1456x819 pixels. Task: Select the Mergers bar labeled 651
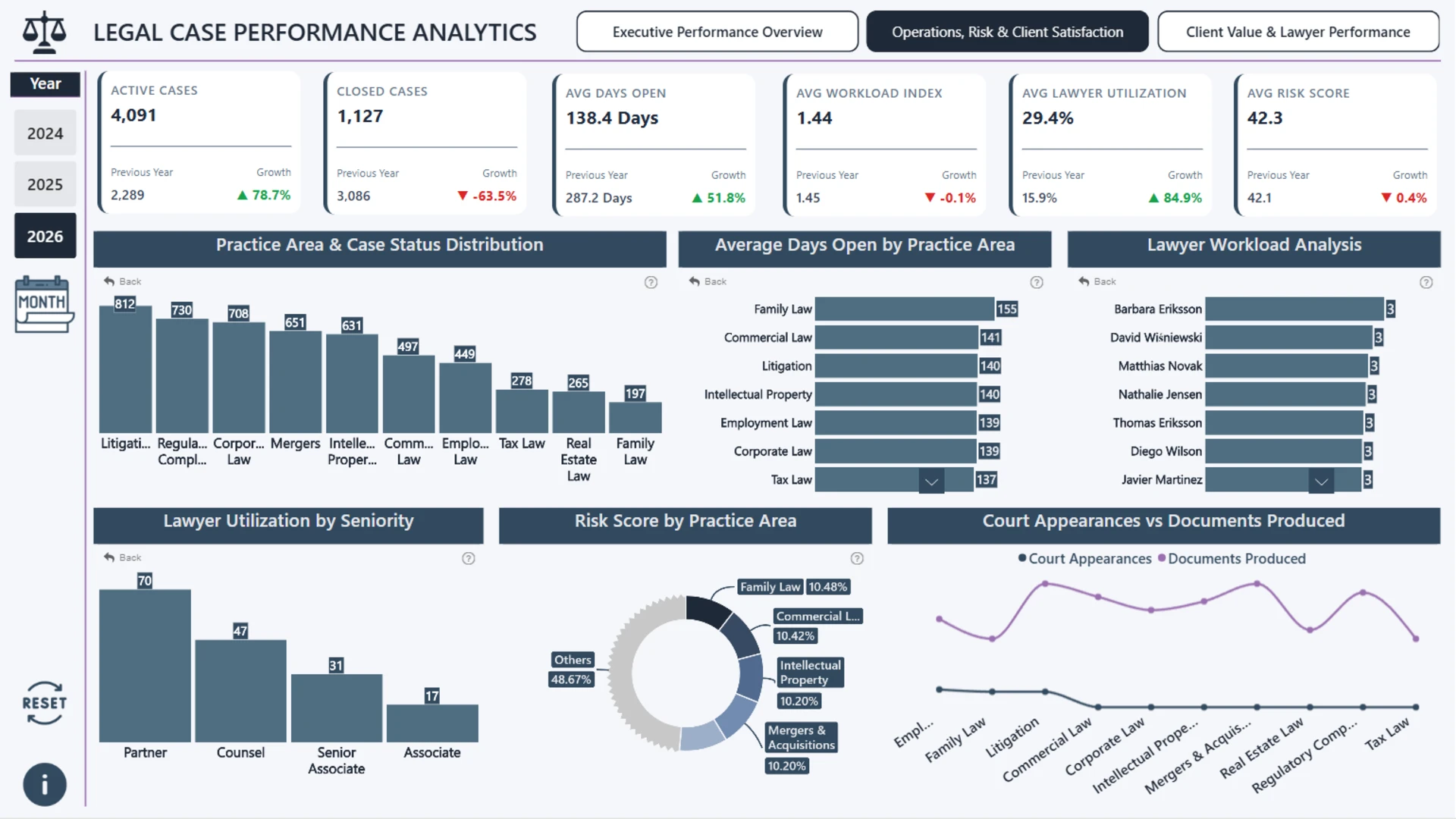(x=295, y=382)
